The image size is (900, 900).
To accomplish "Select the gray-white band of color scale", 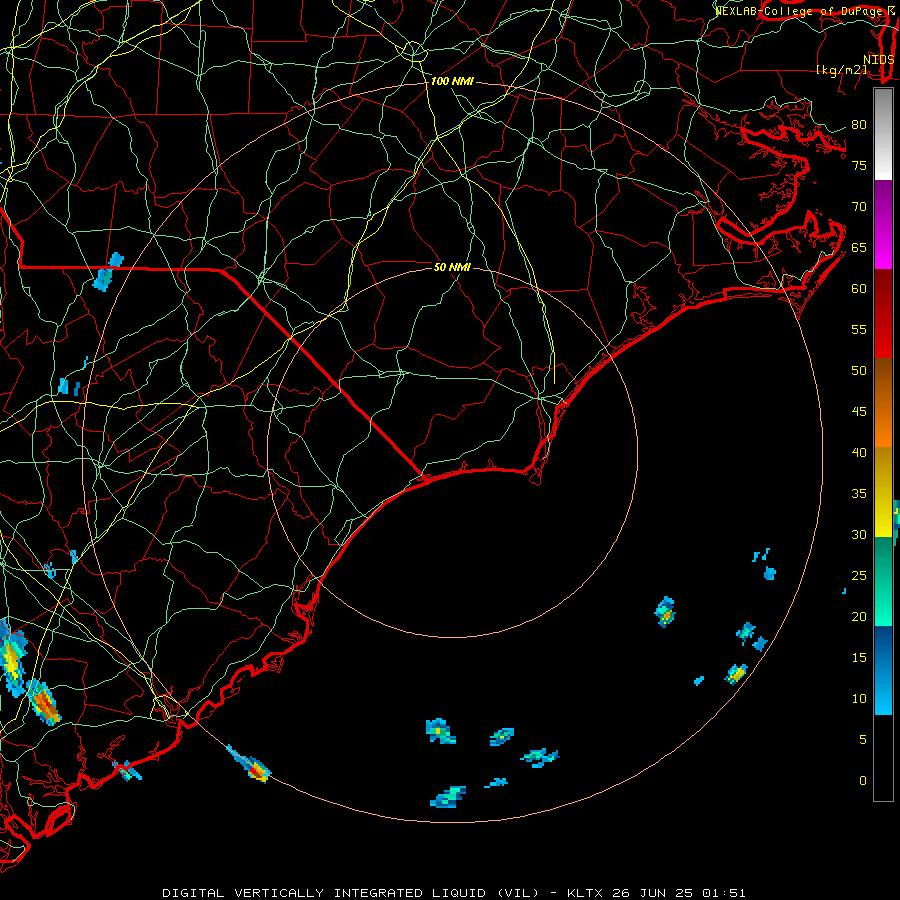I will 883,134.
